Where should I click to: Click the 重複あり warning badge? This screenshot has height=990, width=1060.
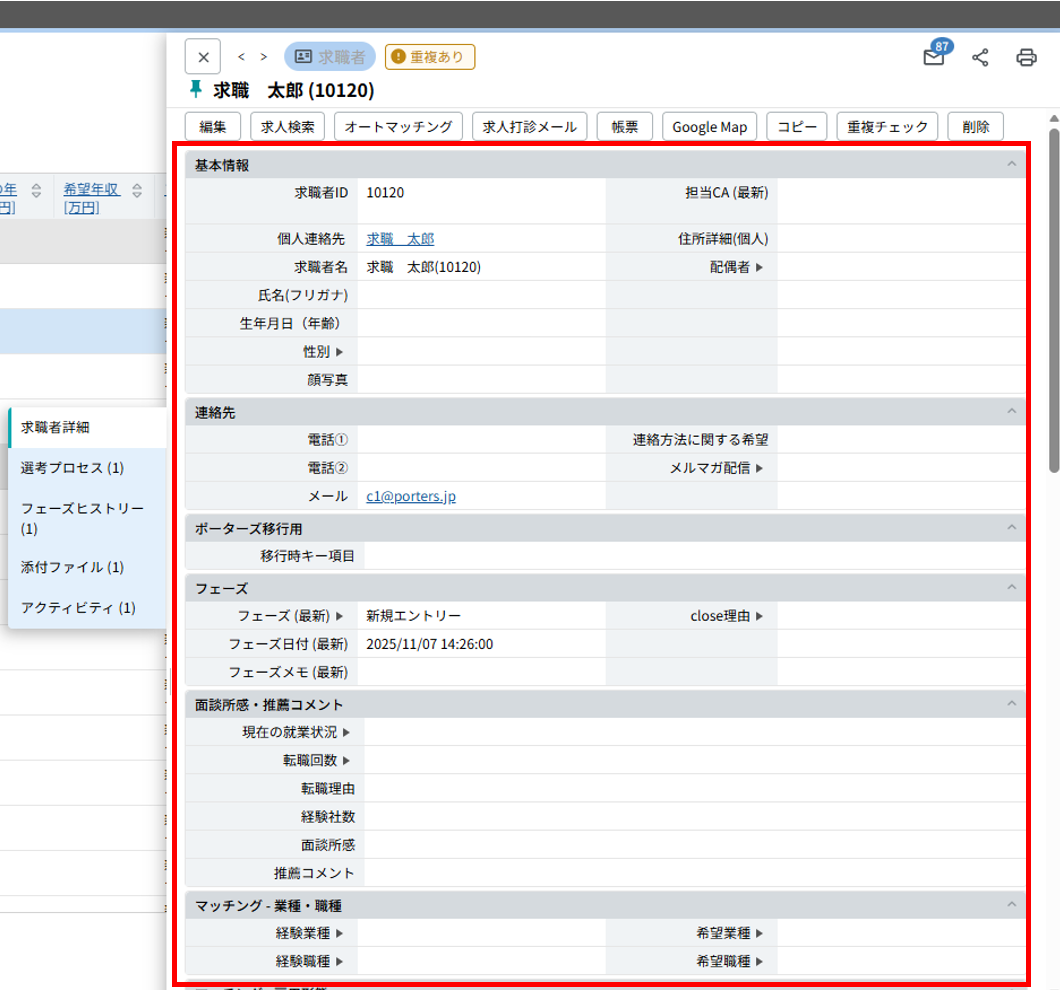click(x=430, y=57)
